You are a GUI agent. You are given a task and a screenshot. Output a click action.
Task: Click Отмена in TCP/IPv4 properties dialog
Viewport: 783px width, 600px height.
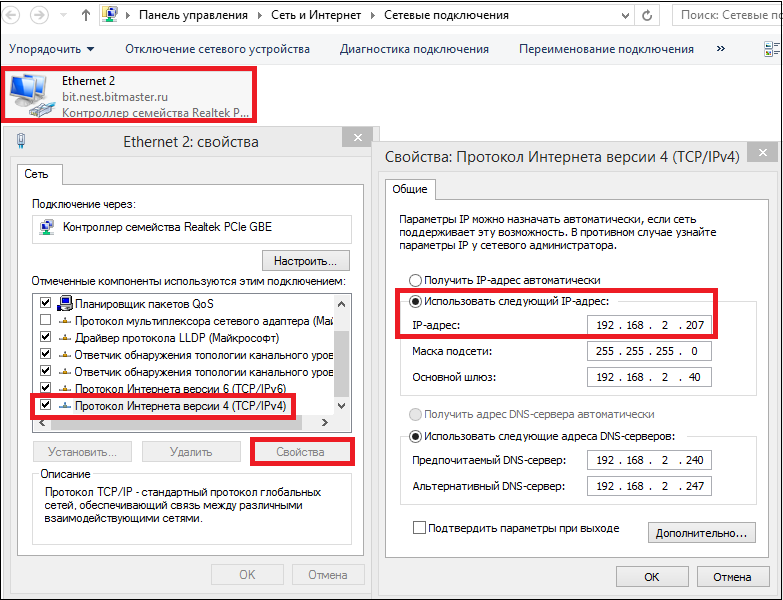733,577
